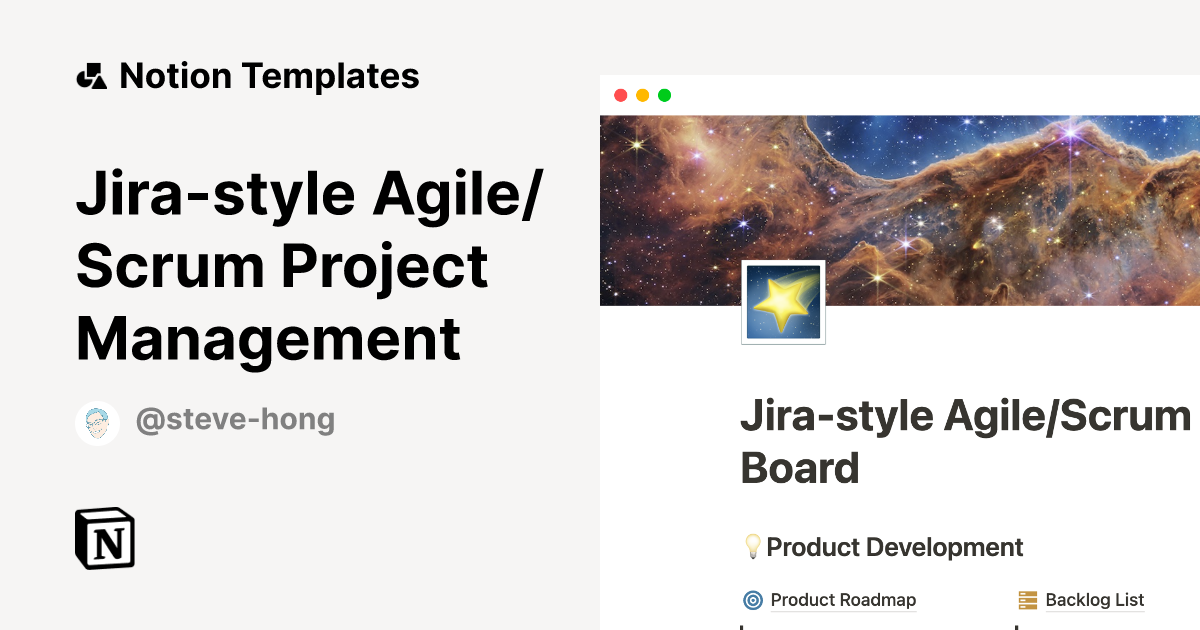Expand the Product Roadmap page

coord(843,599)
